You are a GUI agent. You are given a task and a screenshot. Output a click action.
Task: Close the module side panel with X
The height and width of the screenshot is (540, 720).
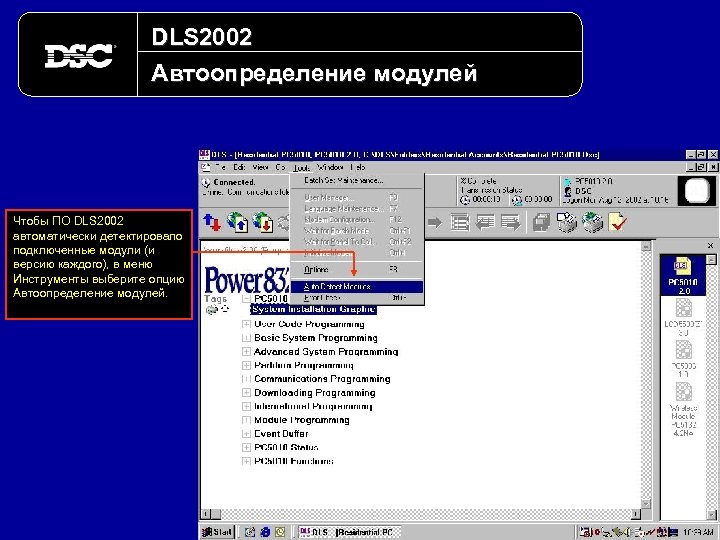click(710, 246)
